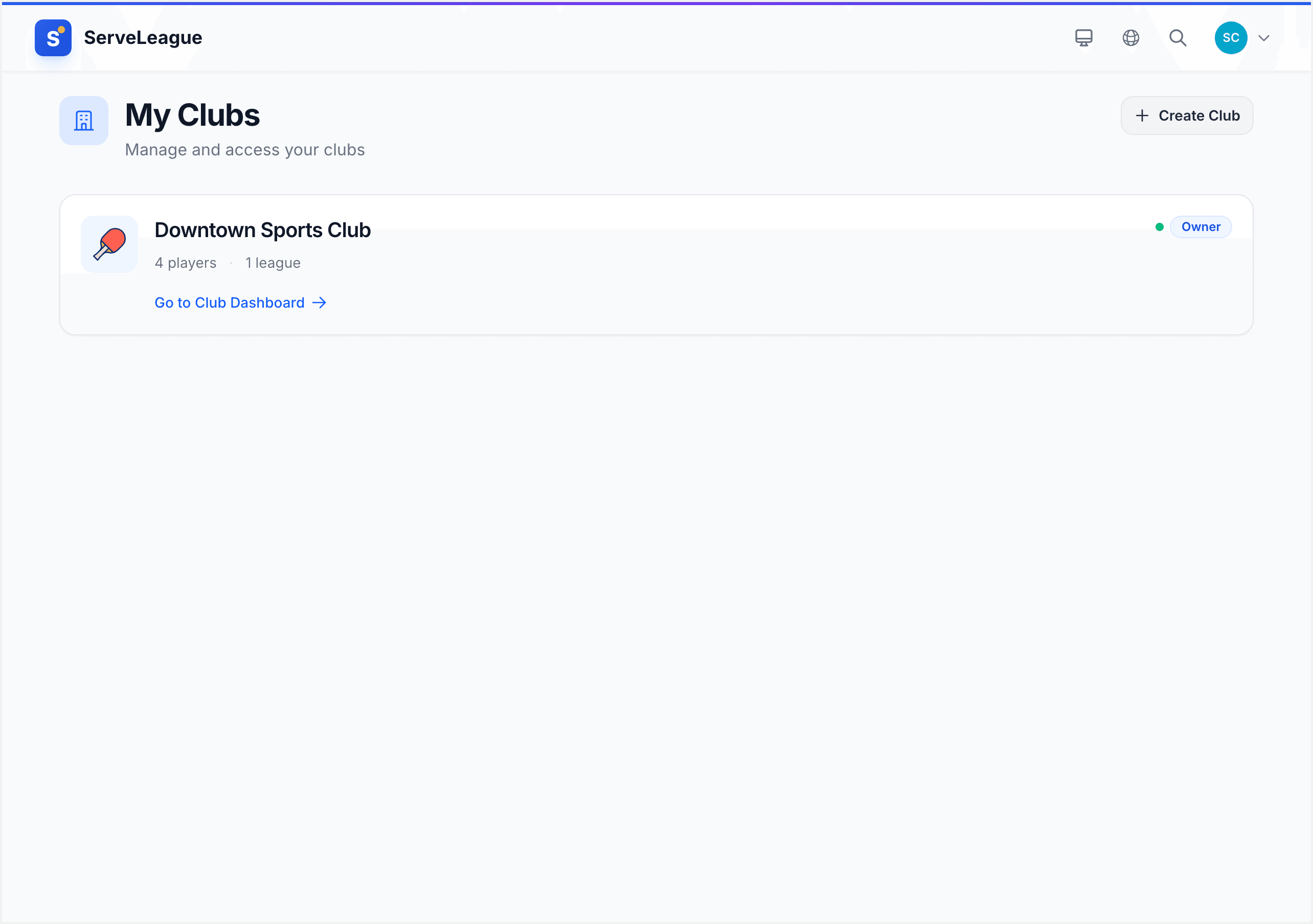
Task: Click the ServeLeague brand name
Action: (143, 38)
